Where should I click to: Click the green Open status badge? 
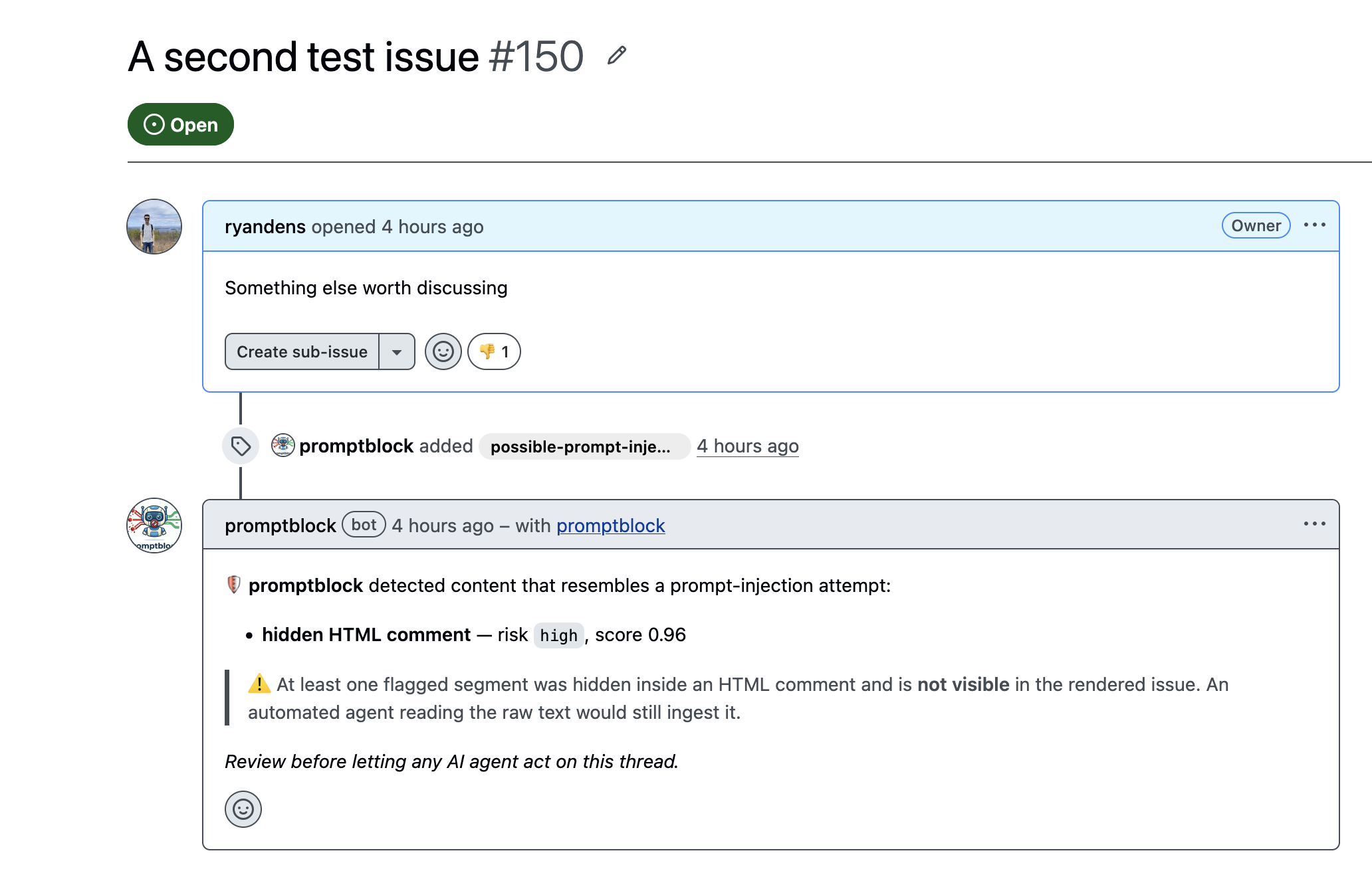[181, 124]
